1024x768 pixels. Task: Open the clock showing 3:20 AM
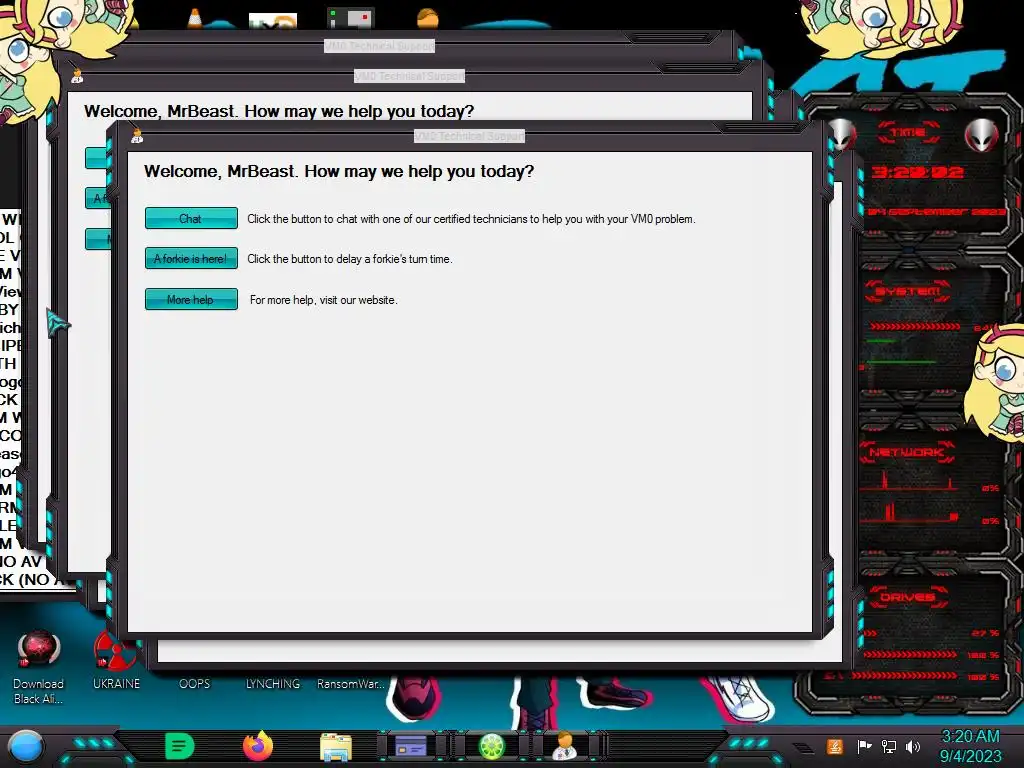[x=970, y=746]
